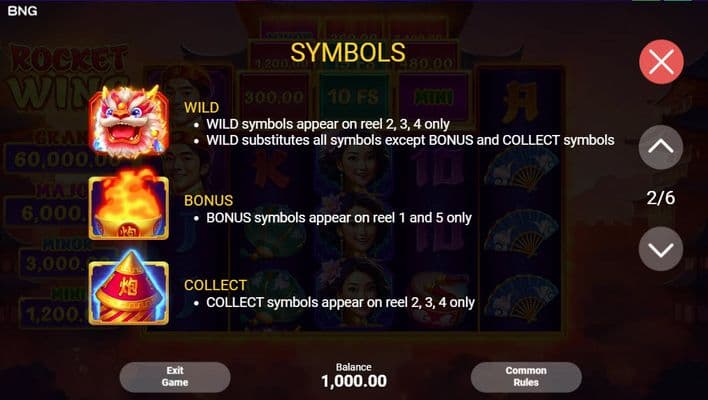Click the dimmed 300.00 prize tile
The width and height of the screenshot is (708, 400).
click(274, 96)
